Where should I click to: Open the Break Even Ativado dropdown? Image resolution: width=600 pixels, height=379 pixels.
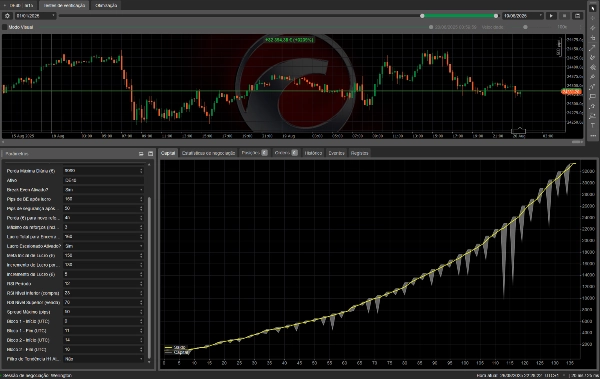coord(103,190)
